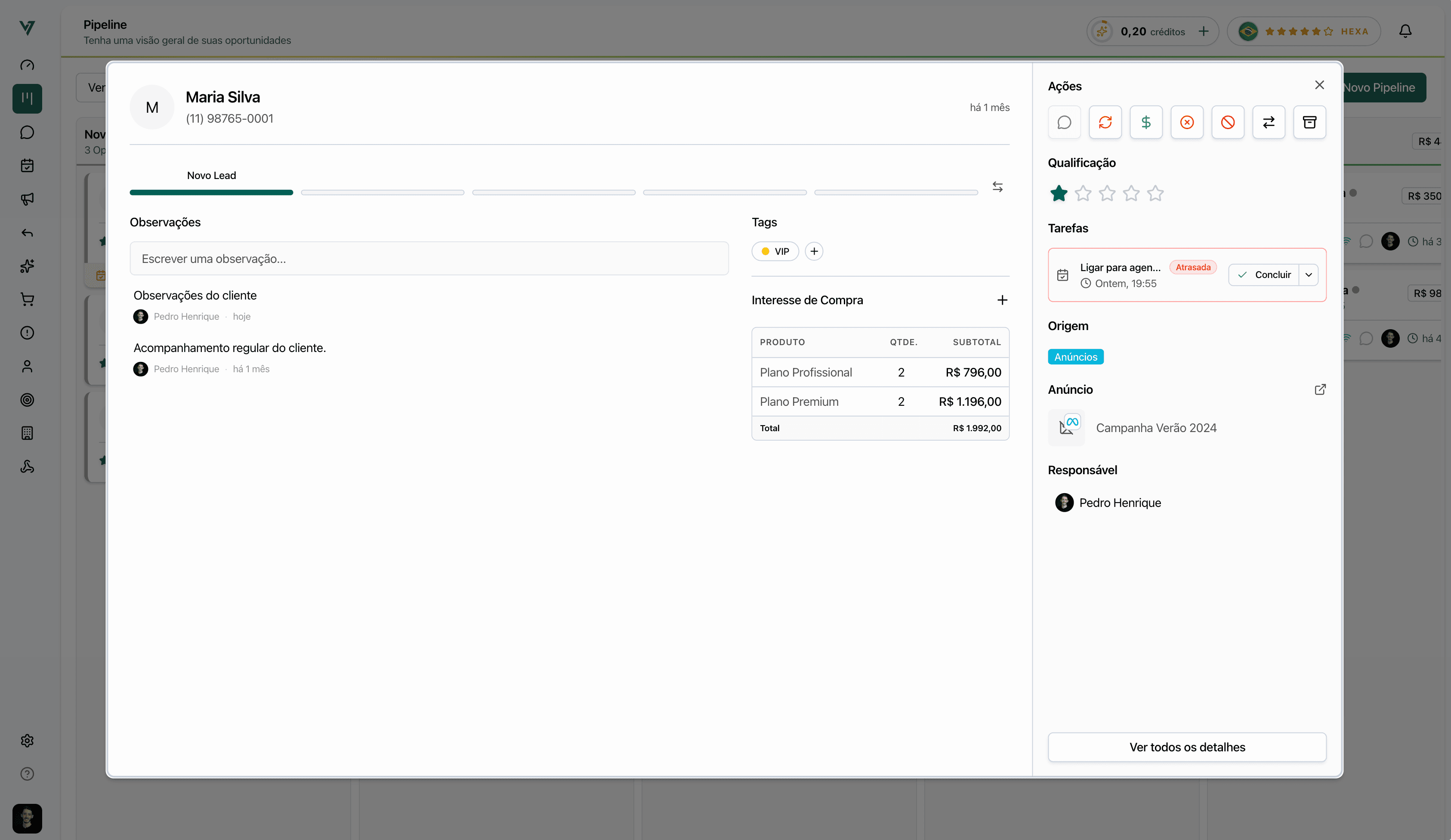Click Plano Premium product row
1451x840 pixels.
[880, 401]
